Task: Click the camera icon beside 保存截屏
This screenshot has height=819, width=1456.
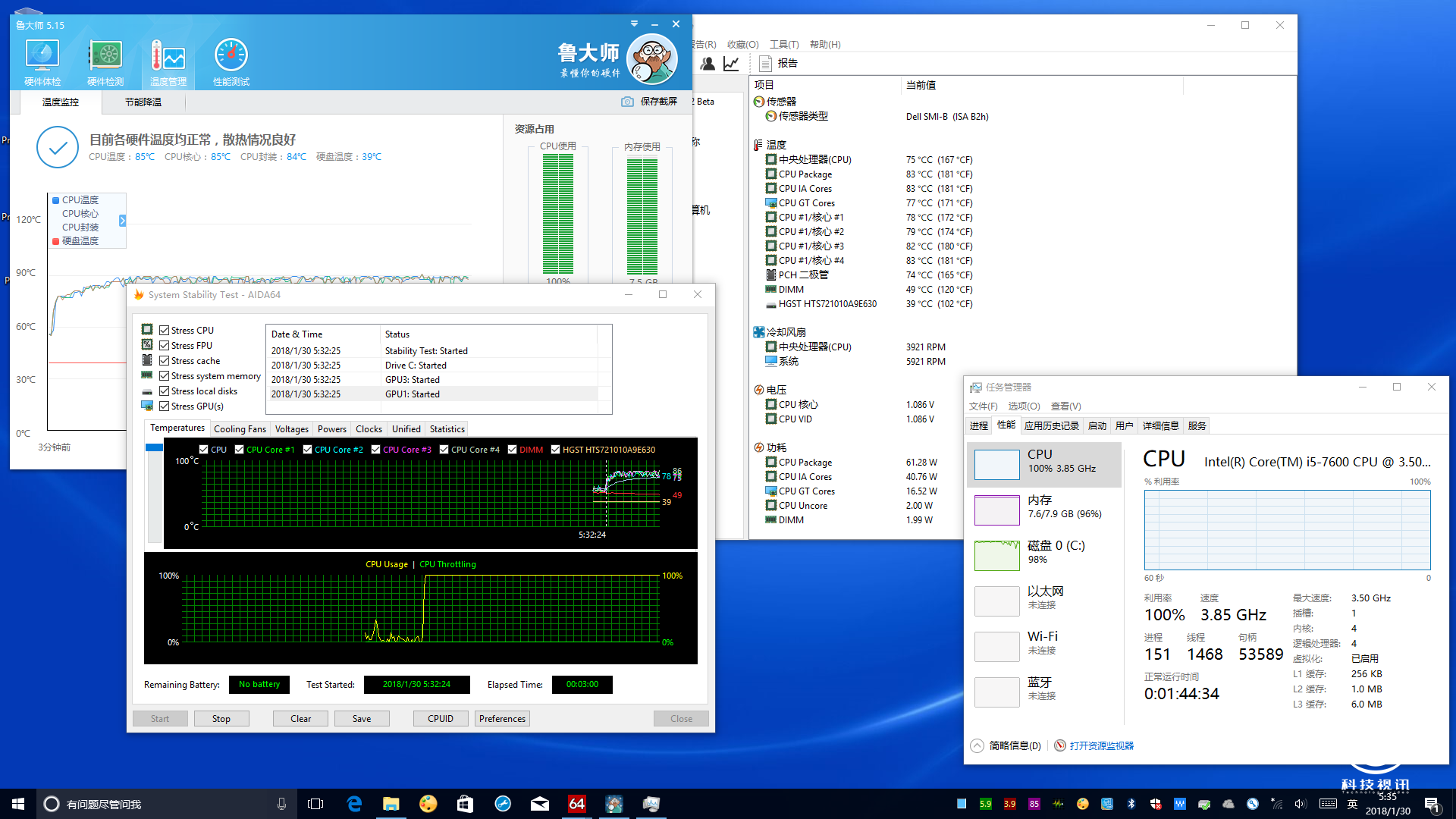Action: (627, 102)
